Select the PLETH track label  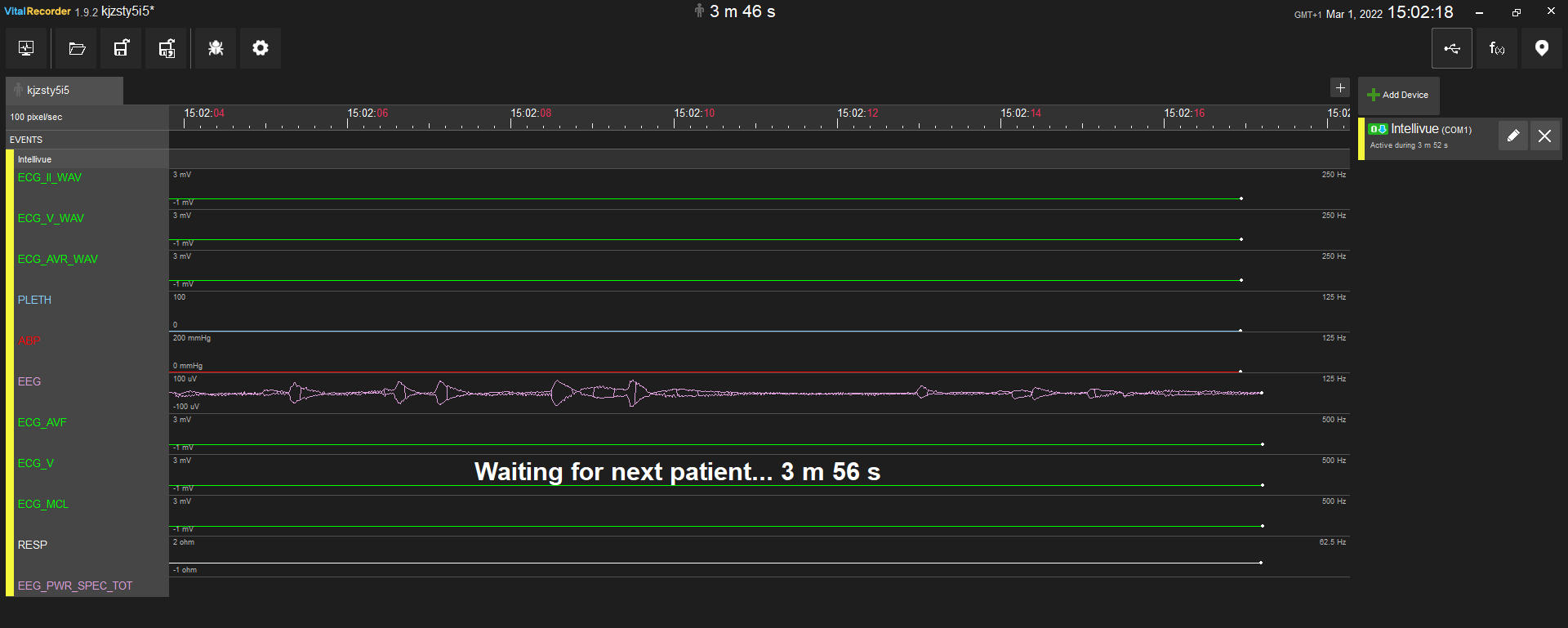34,300
